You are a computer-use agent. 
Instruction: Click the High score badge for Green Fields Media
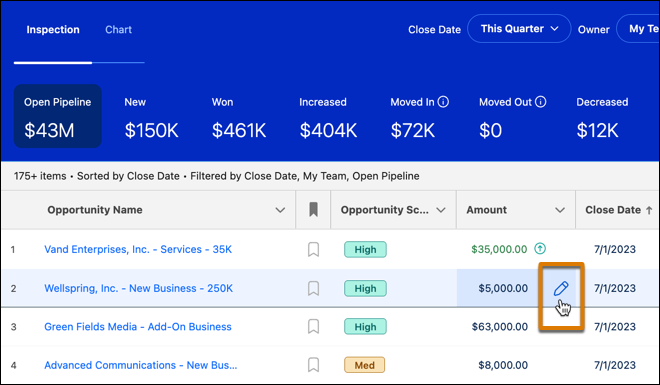365,327
